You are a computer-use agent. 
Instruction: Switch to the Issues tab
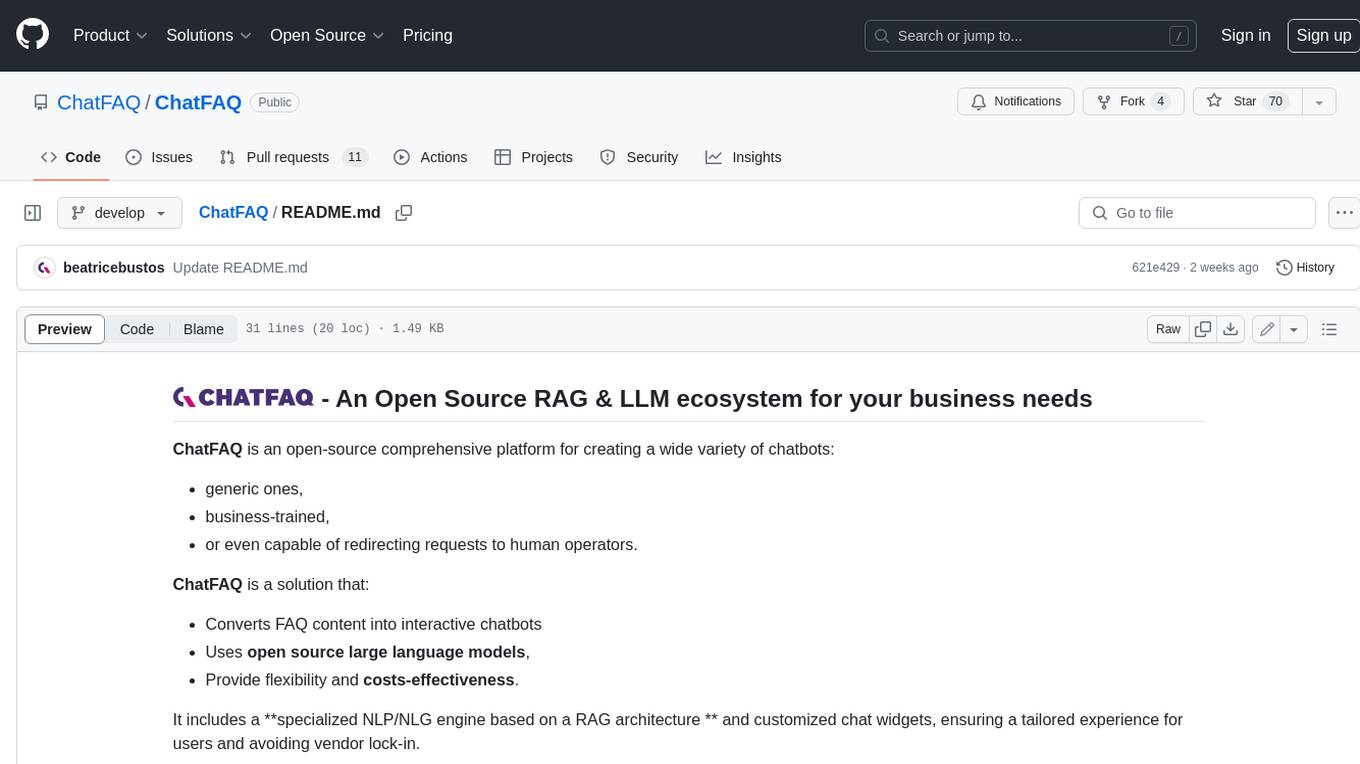click(159, 157)
